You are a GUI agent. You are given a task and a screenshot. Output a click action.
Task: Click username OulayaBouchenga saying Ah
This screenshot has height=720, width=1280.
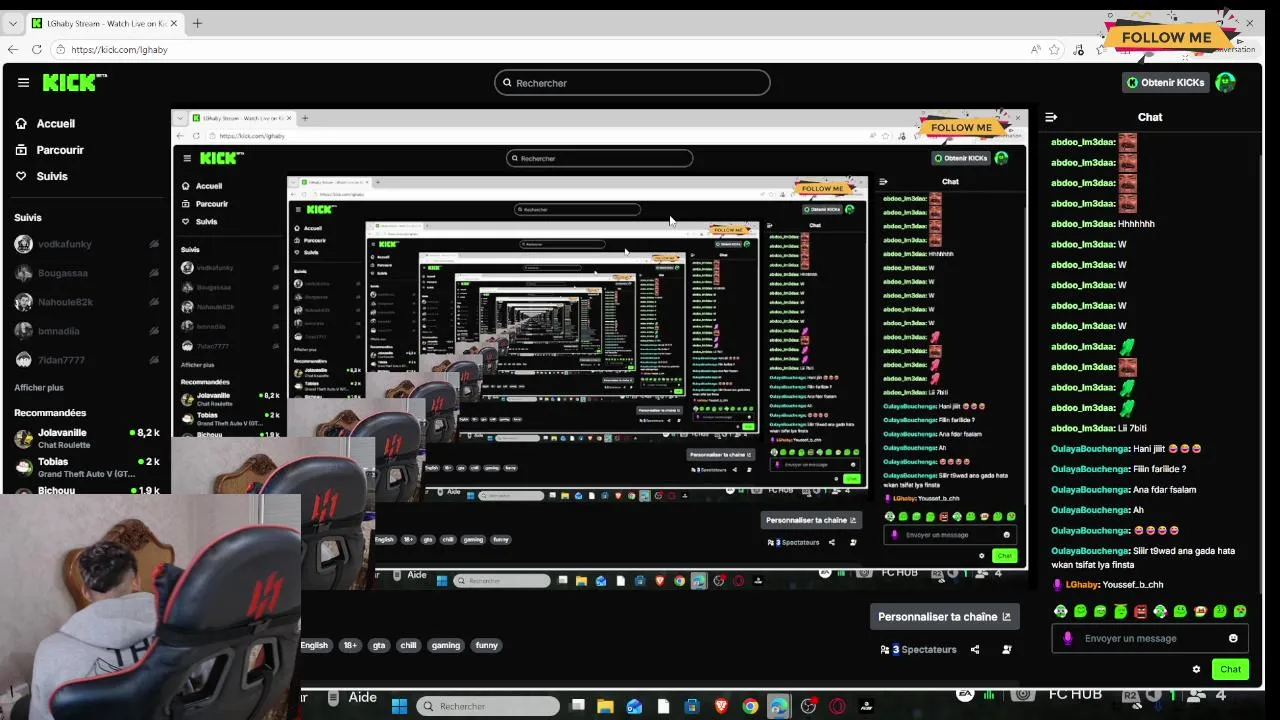point(1090,510)
